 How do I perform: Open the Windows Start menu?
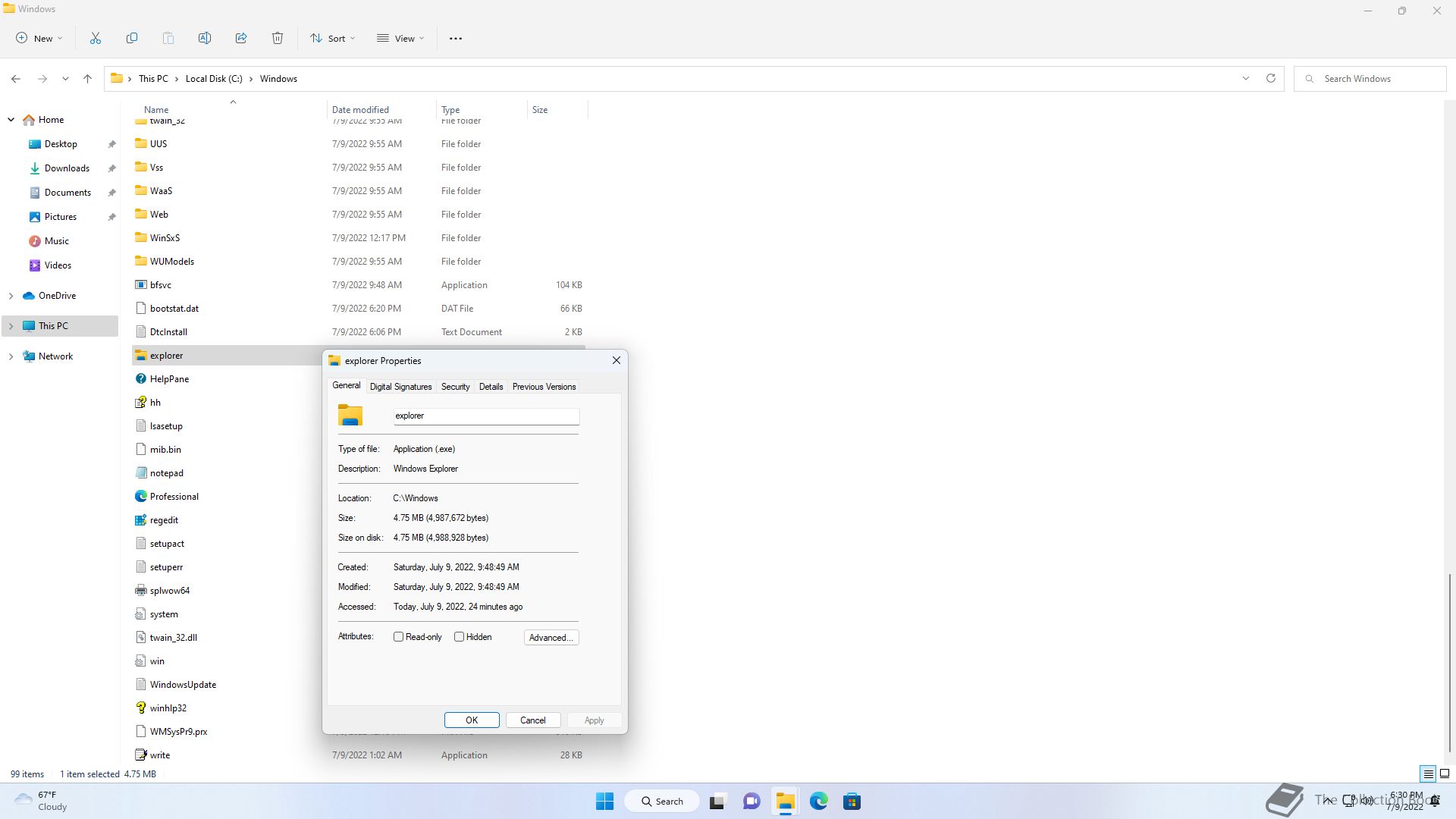[x=604, y=802]
